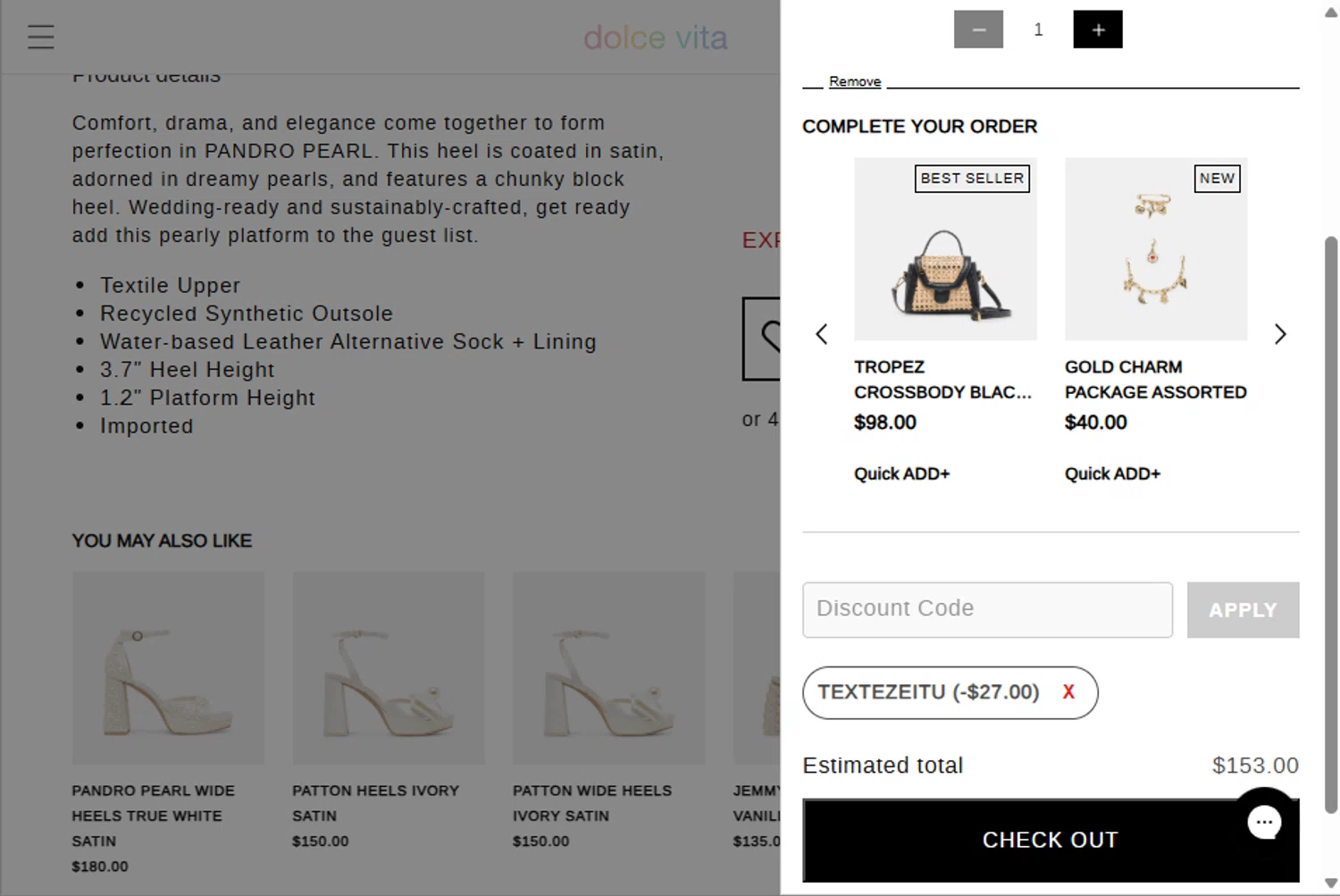
Task: Open the hamburger menu icon
Action: tap(41, 37)
